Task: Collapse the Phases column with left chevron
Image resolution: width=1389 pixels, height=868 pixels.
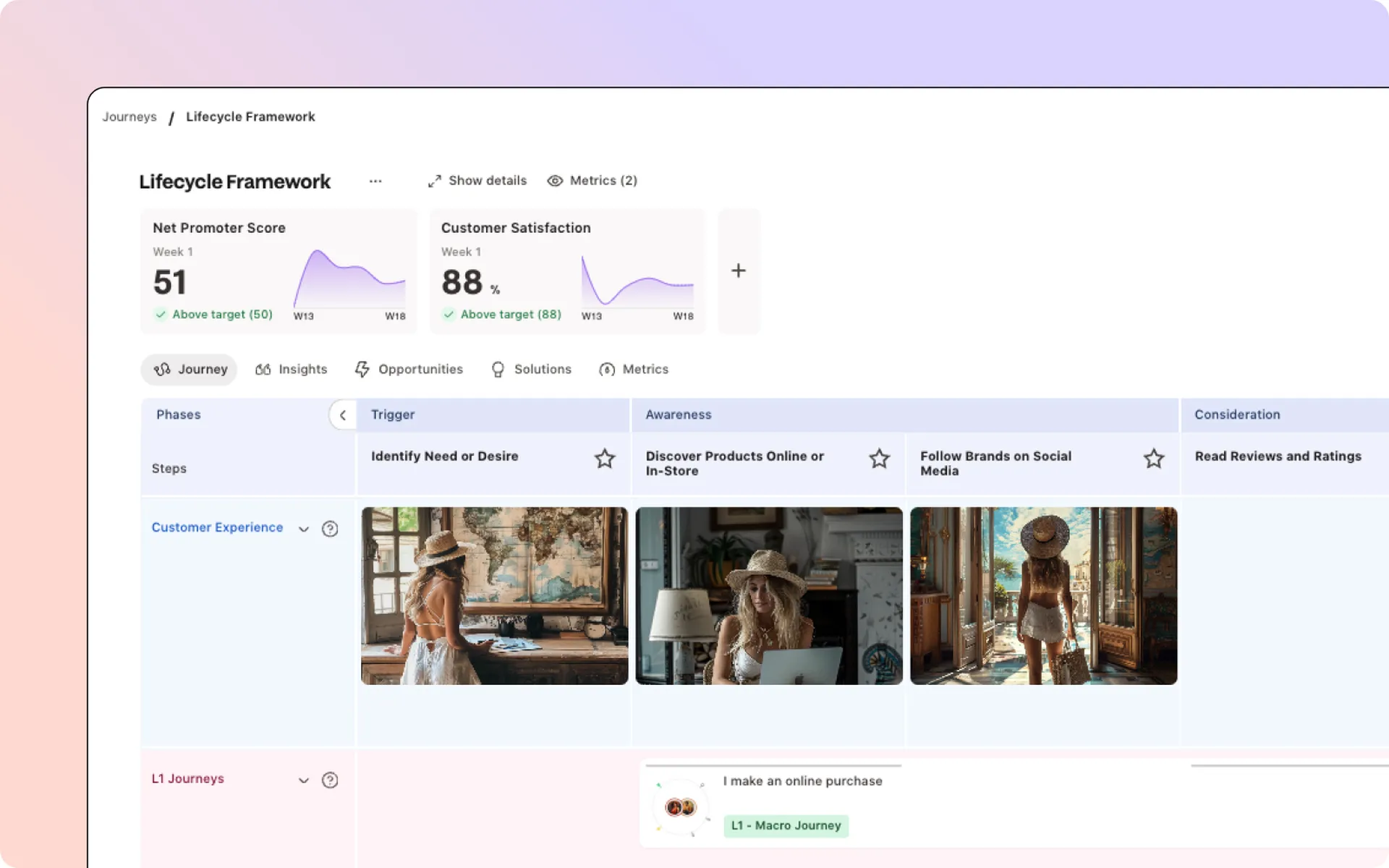Action: pyautogui.click(x=343, y=415)
